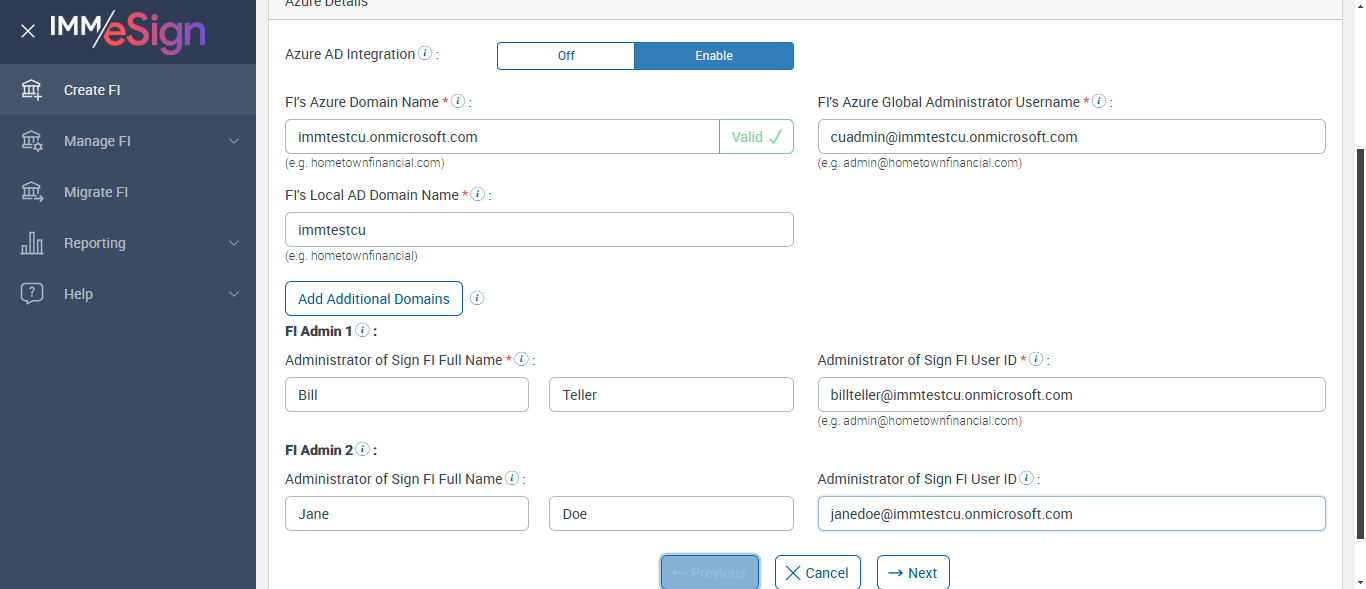
Task: Click the Help question mark icon
Action: (x=32, y=294)
